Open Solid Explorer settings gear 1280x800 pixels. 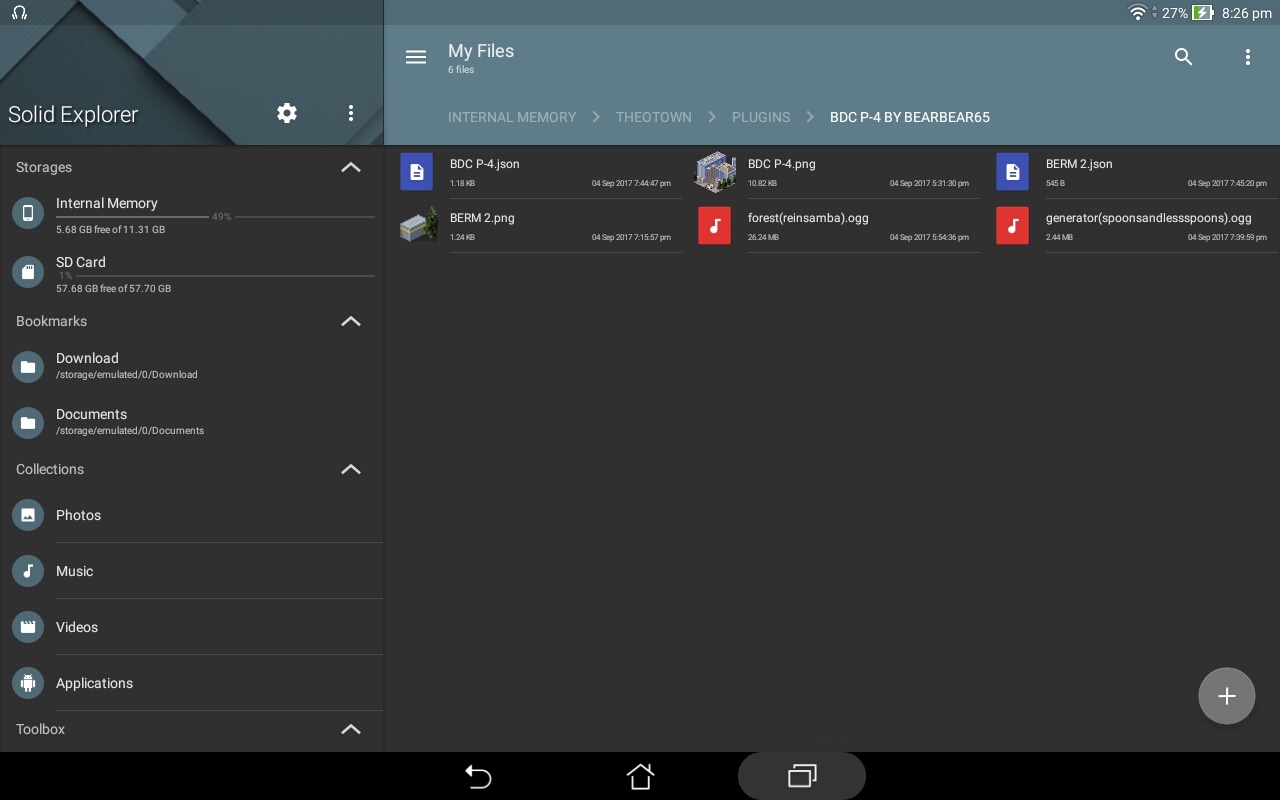(287, 113)
